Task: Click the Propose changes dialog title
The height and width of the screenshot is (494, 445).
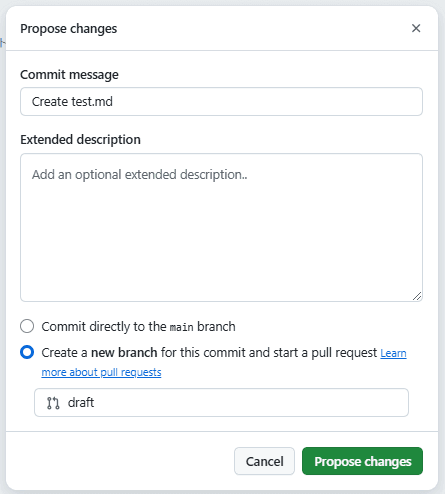Action: pos(69,29)
